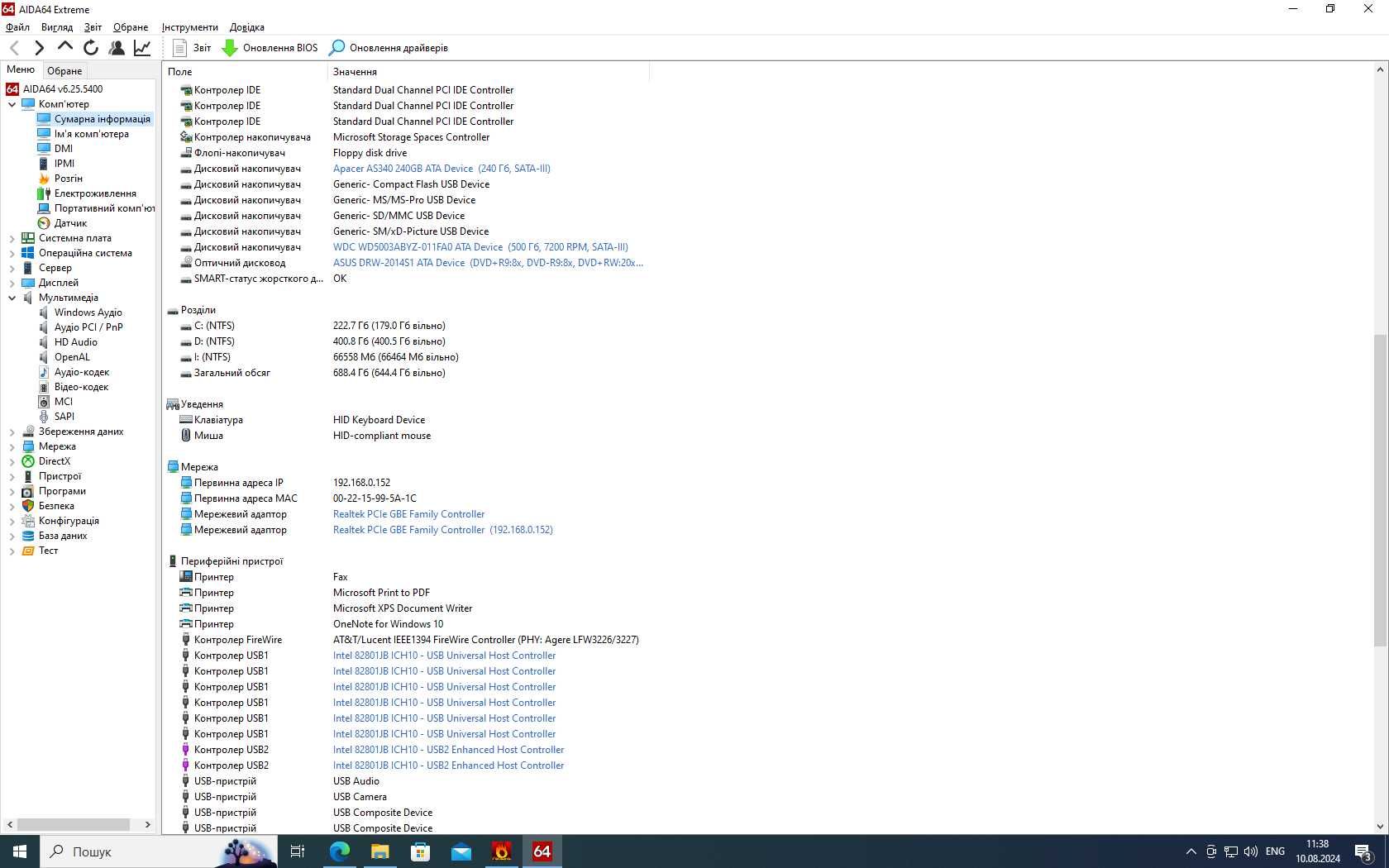Click the sidebar horizontal scrollbar thumb
Image resolution: width=1389 pixels, height=868 pixels.
click(74, 824)
